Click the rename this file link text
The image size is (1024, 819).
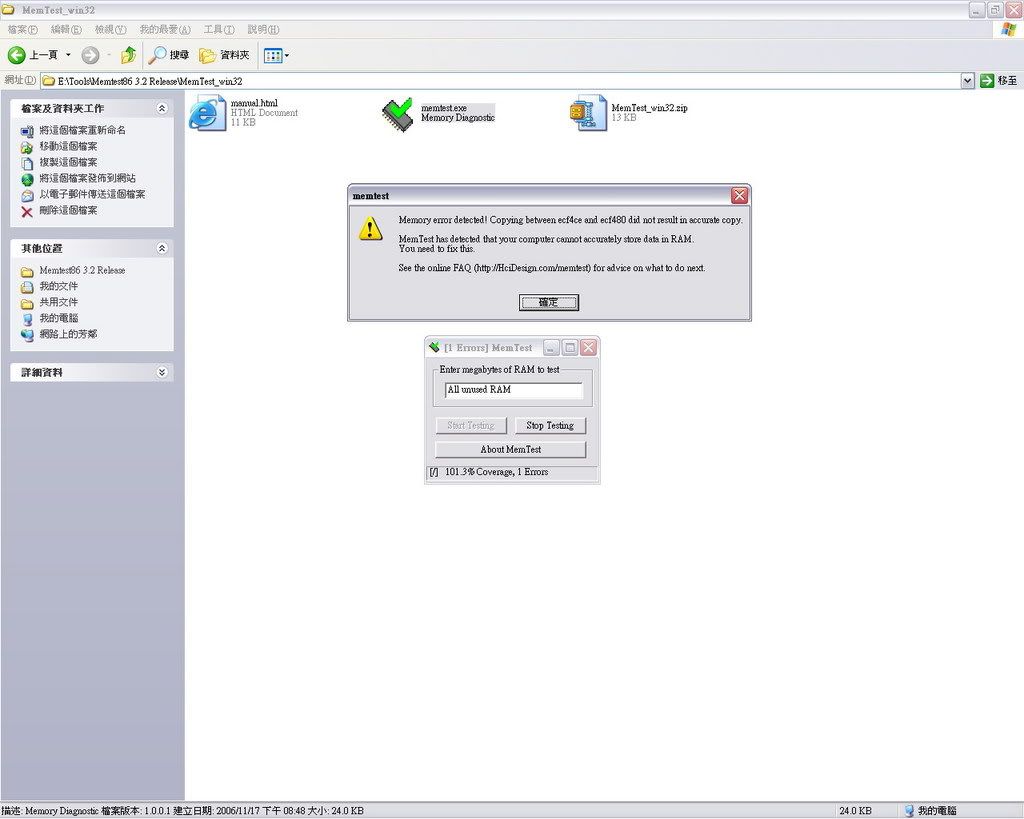click(x=82, y=130)
